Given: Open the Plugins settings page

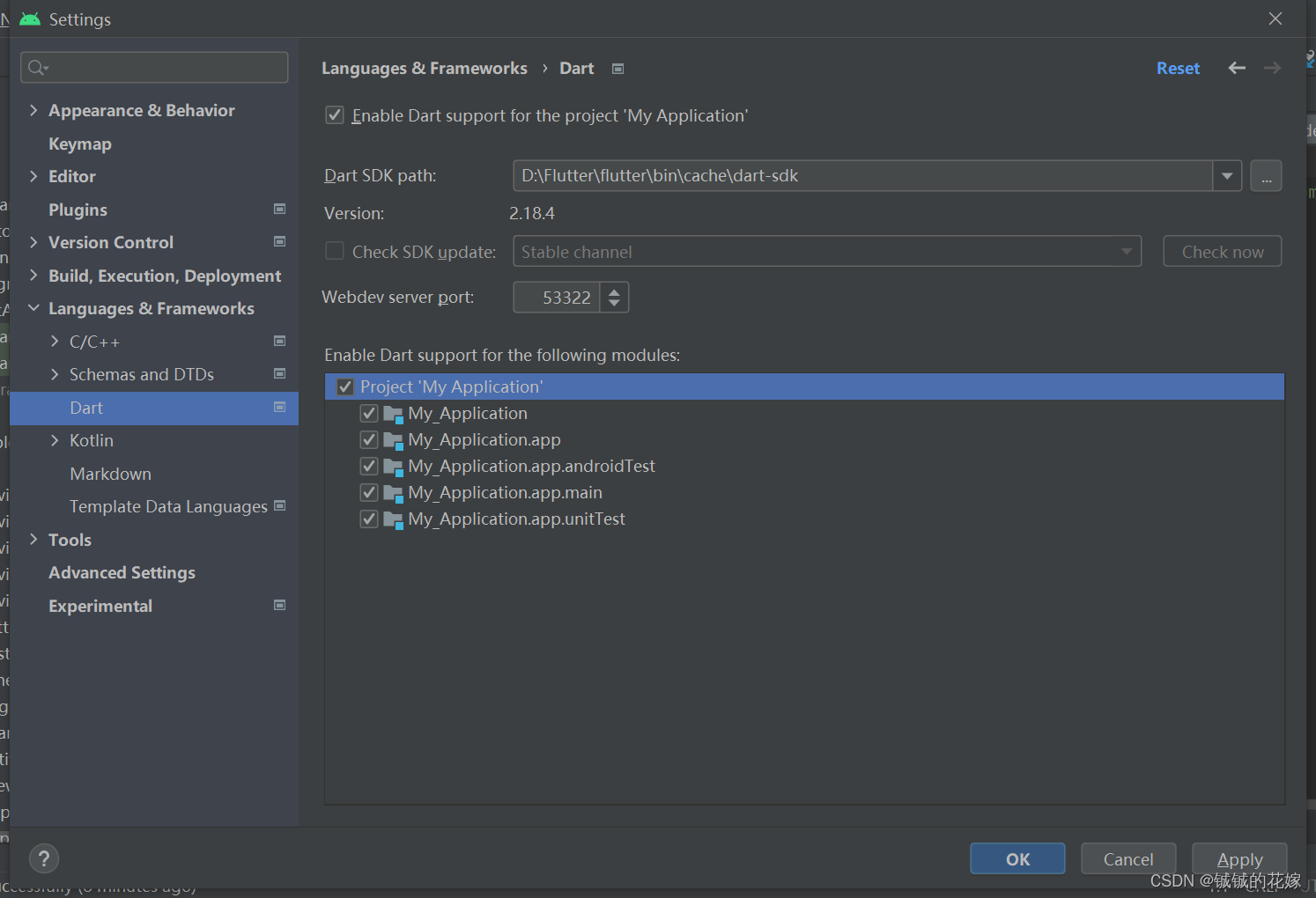Looking at the screenshot, I should [78, 210].
